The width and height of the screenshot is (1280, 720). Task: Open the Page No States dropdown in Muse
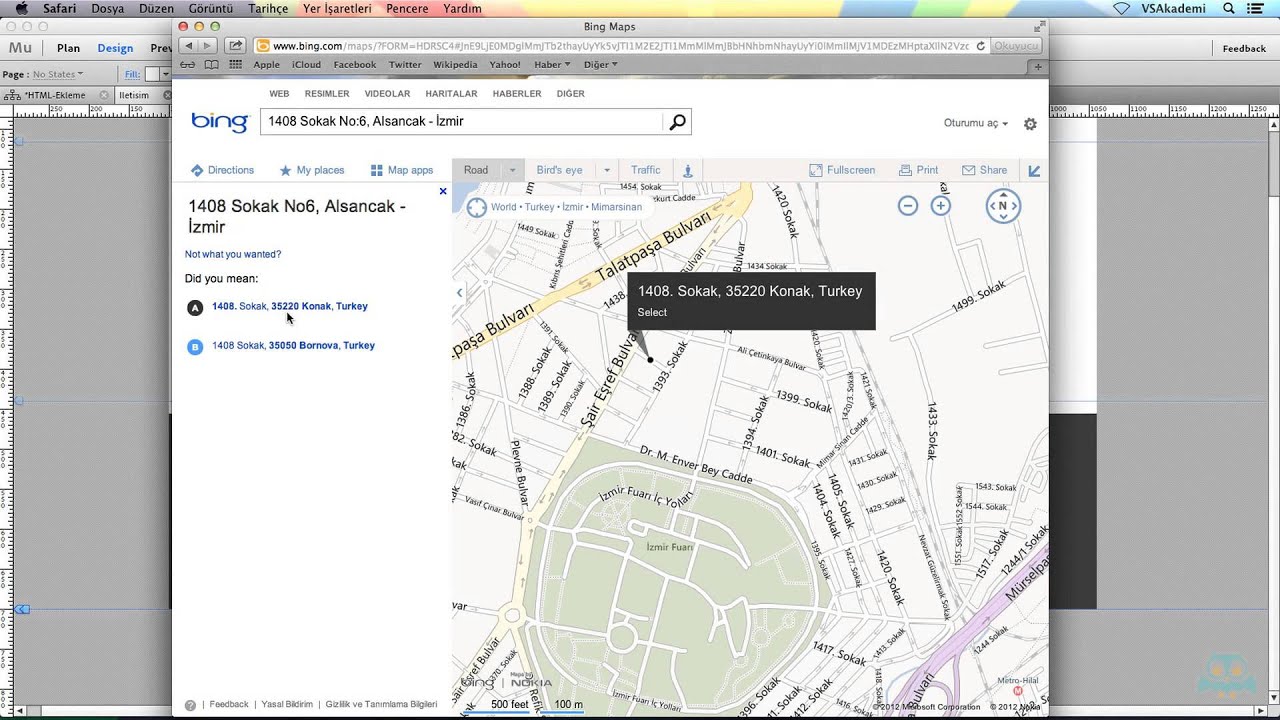[57, 75]
